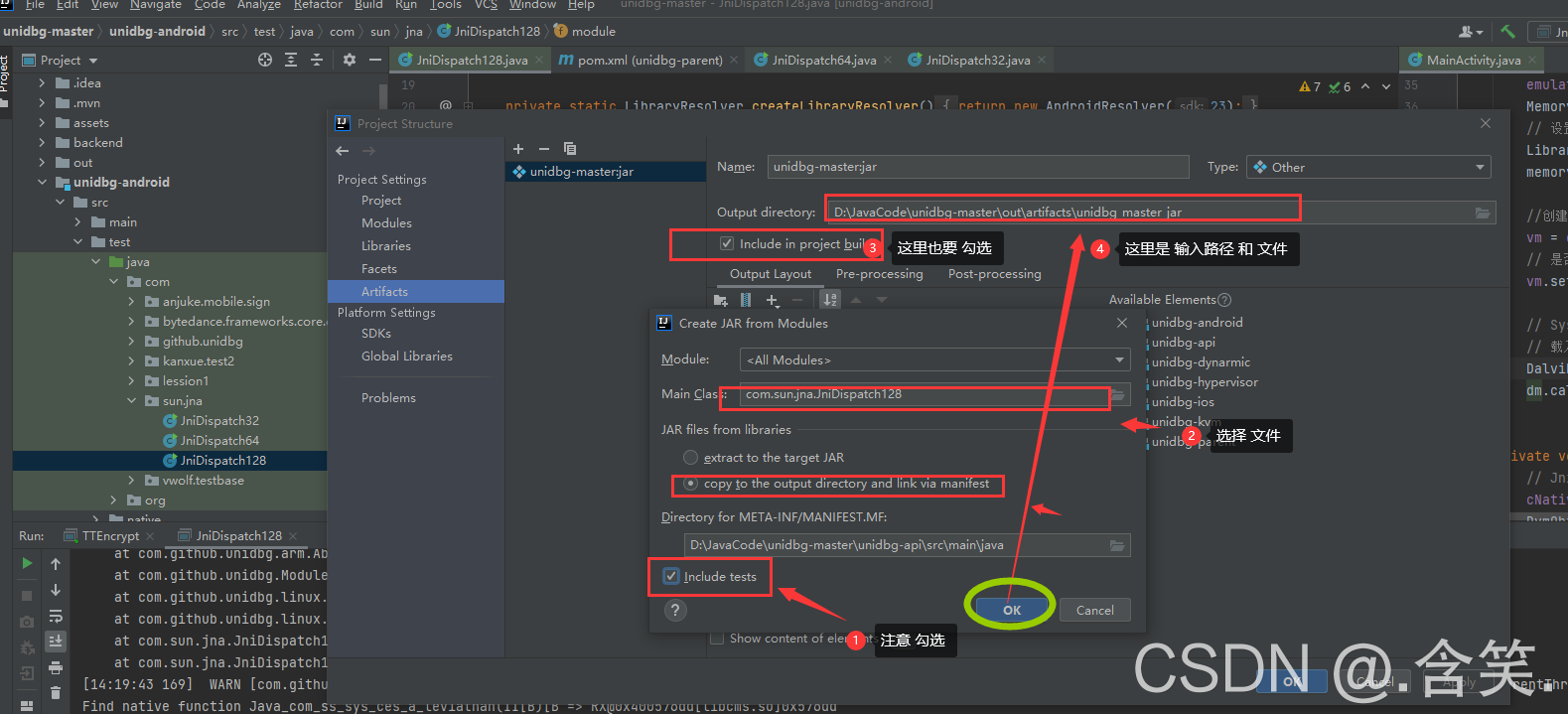The height and width of the screenshot is (714, 1568).
Task: Open the Project view dropdown in Project panel
Action: (x=93, y=61)
